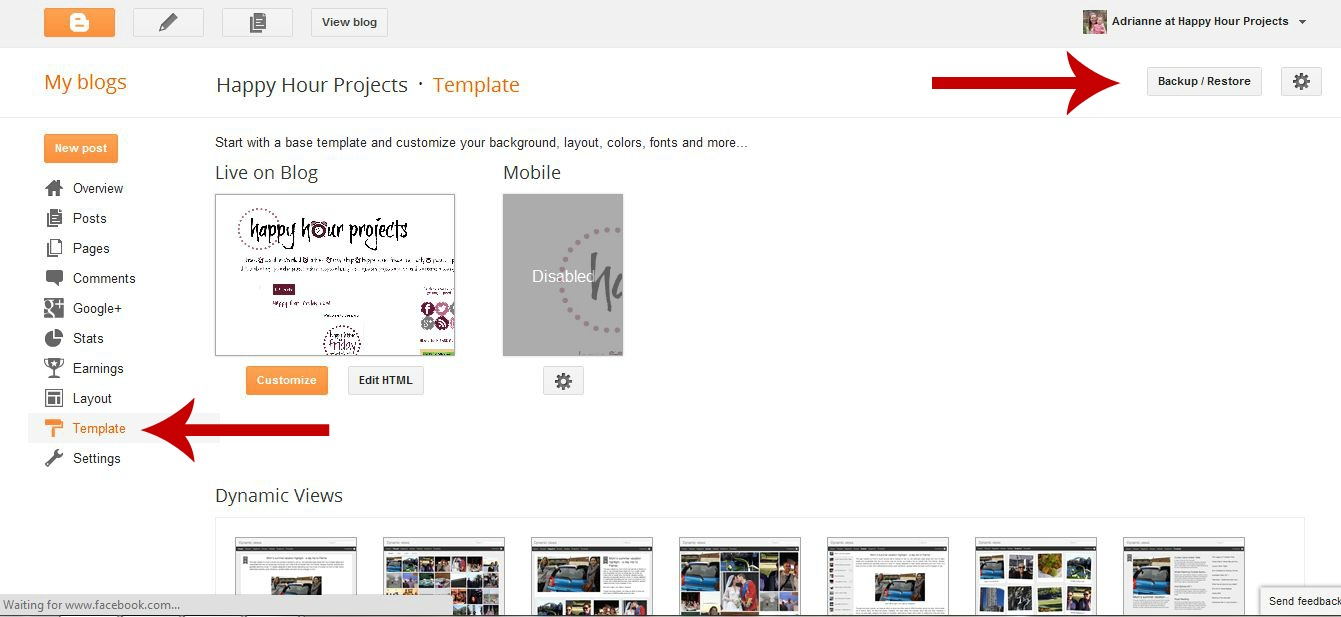Click the Overview house icon
The image size is (1341, 617).
pos(54,188)
